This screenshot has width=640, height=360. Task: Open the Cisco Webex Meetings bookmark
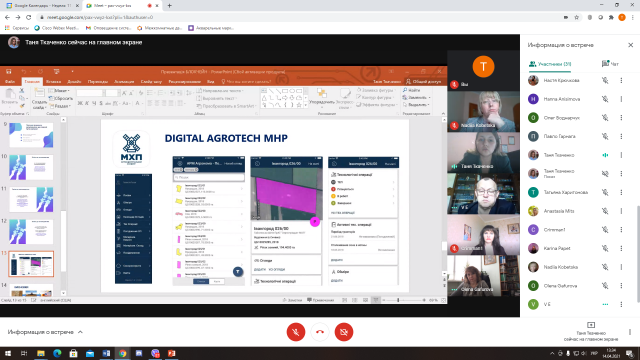57,28
